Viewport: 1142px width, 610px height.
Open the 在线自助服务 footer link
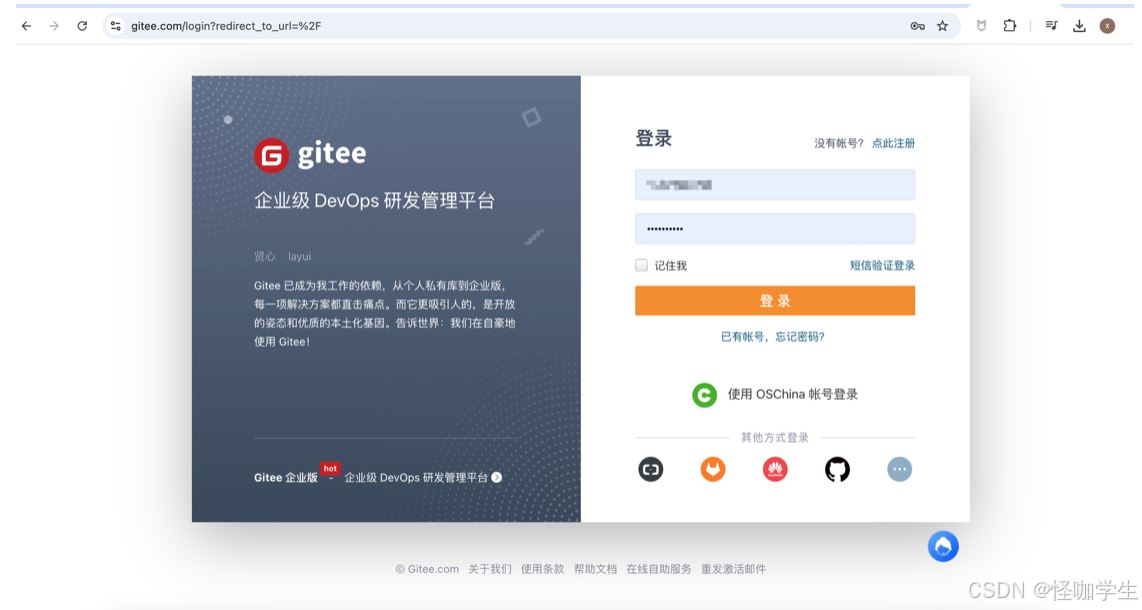tap(659, 569)
